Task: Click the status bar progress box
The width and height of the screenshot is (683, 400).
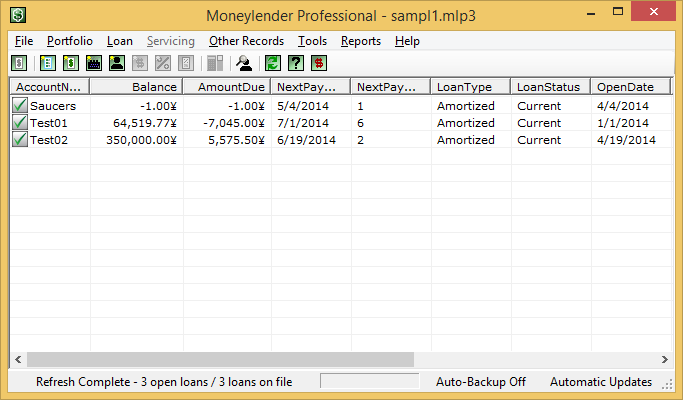Action: point(370,380)
